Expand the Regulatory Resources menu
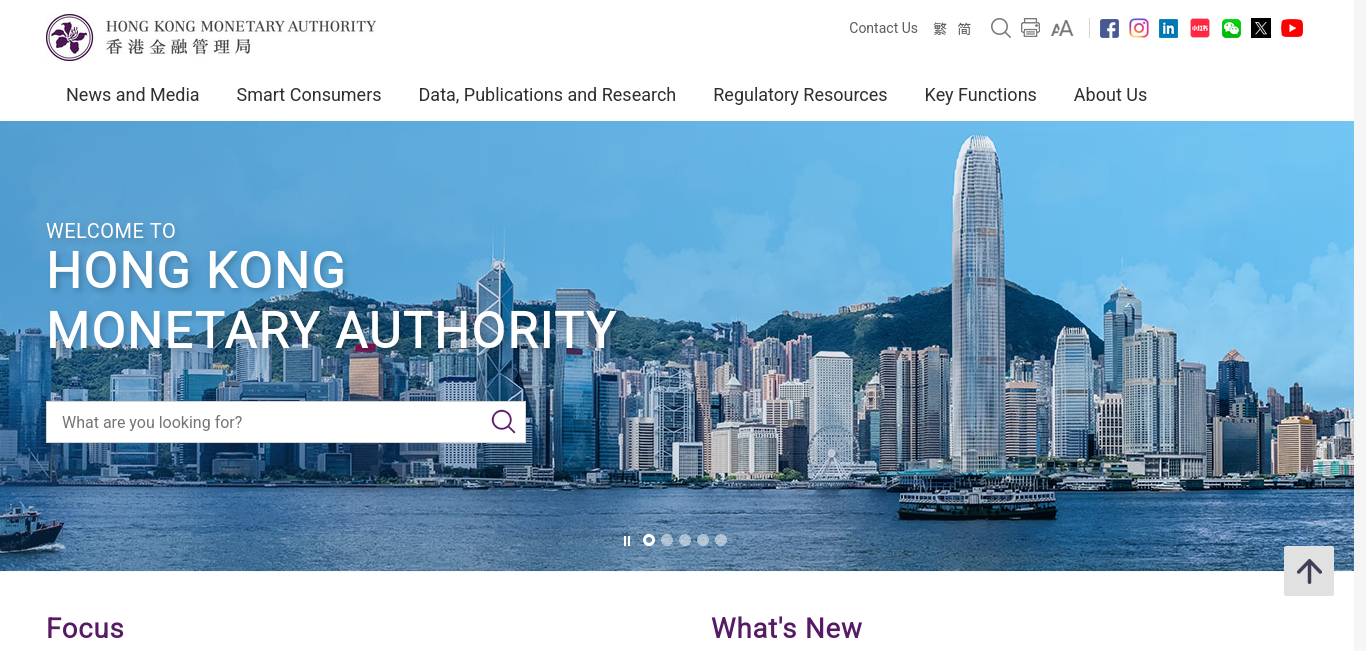Viewport: 1366px width, 651px height. (800, 95)
